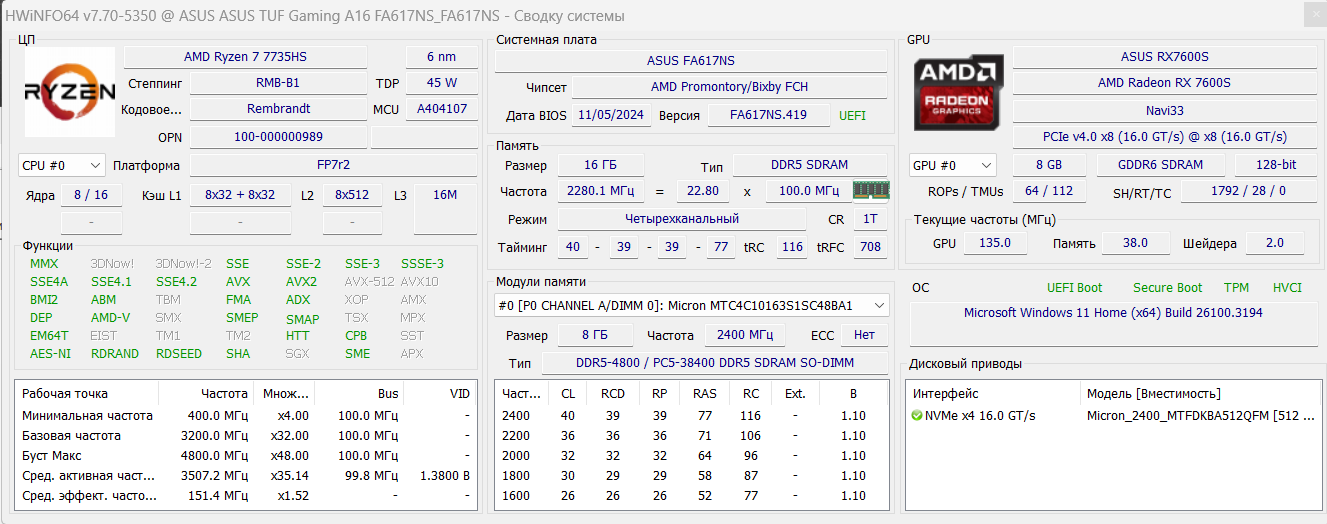Click the AVX-512 feature label
Screen dimensions: 1327x524
pyautogui.click(x=368, y=282)
